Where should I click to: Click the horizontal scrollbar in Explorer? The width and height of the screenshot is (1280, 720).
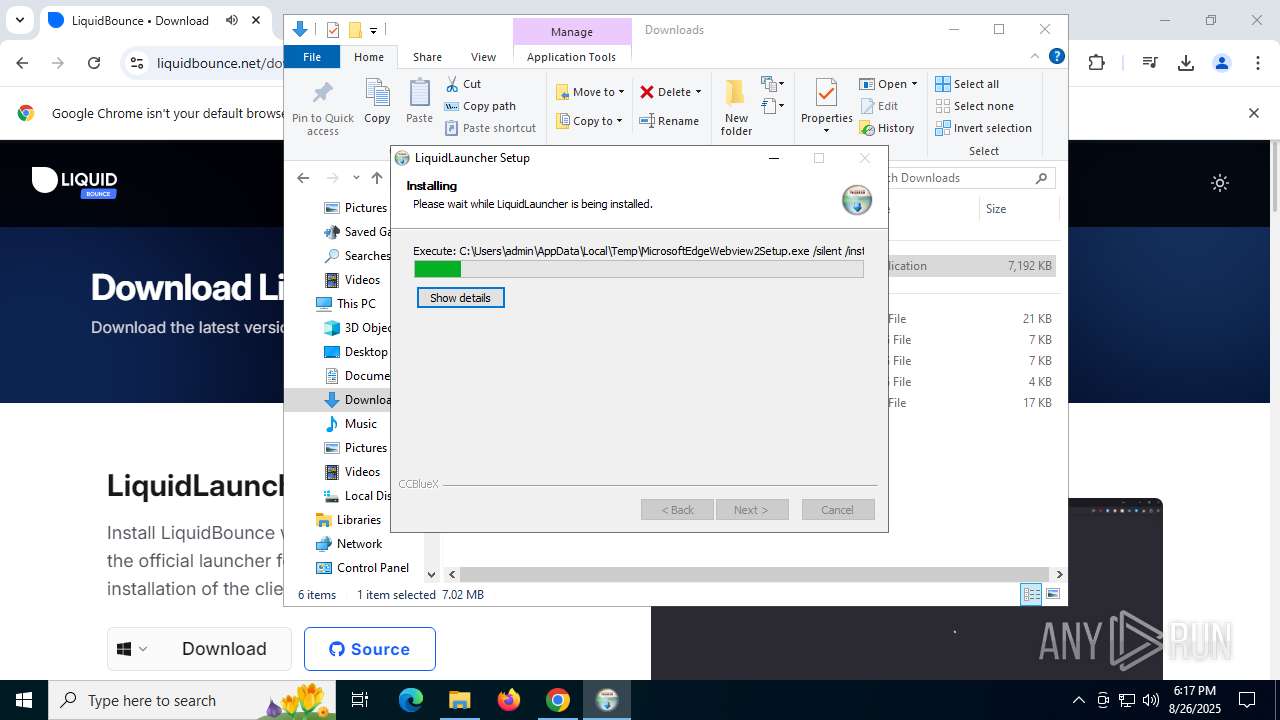(x=755, y=574)
